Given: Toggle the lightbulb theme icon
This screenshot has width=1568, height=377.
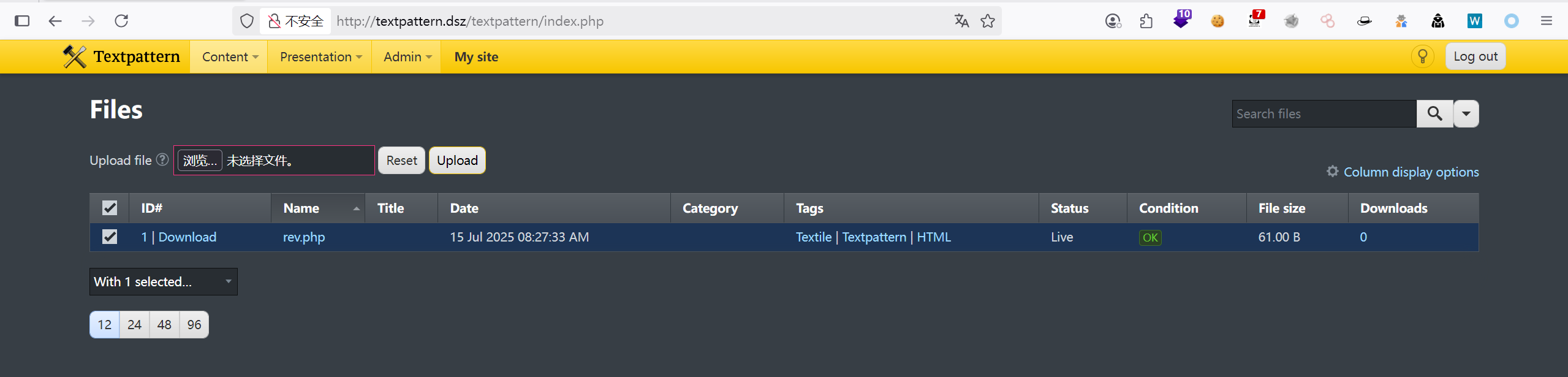Looking at the screenshot, I should pyautogui.click(x=1422, y=56).
